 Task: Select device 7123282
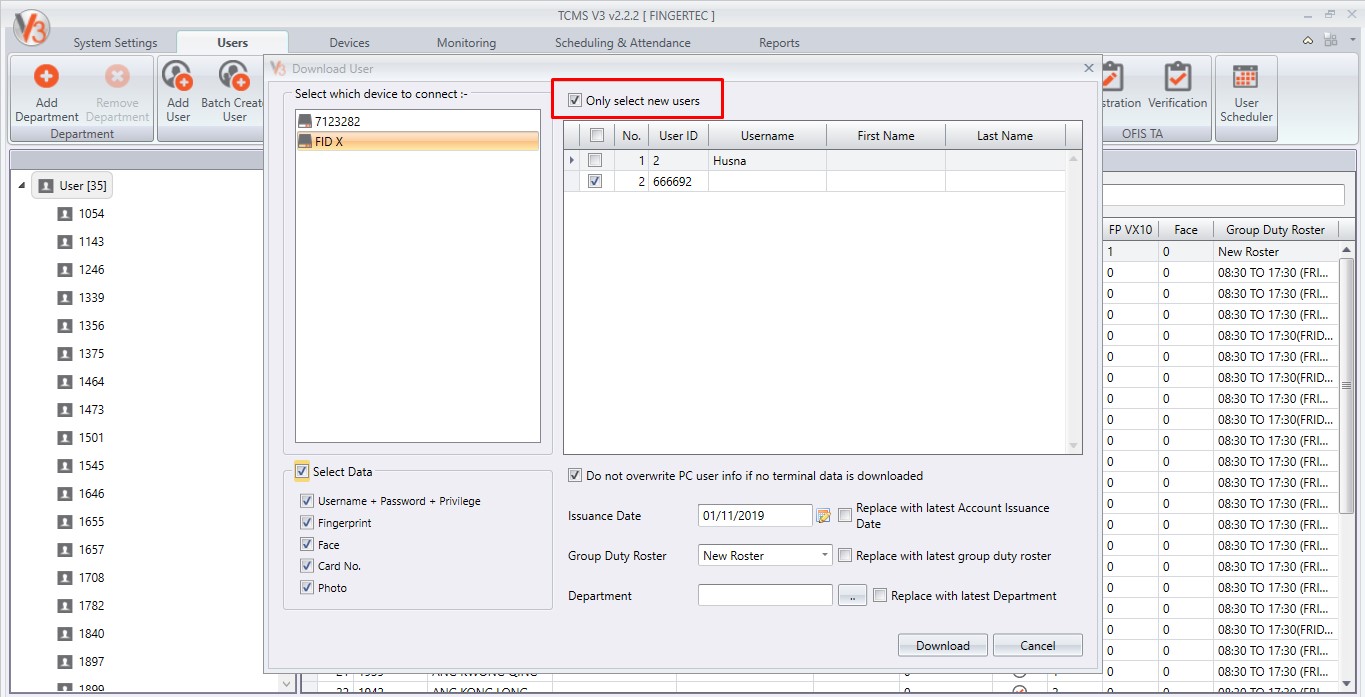[418, 121]
